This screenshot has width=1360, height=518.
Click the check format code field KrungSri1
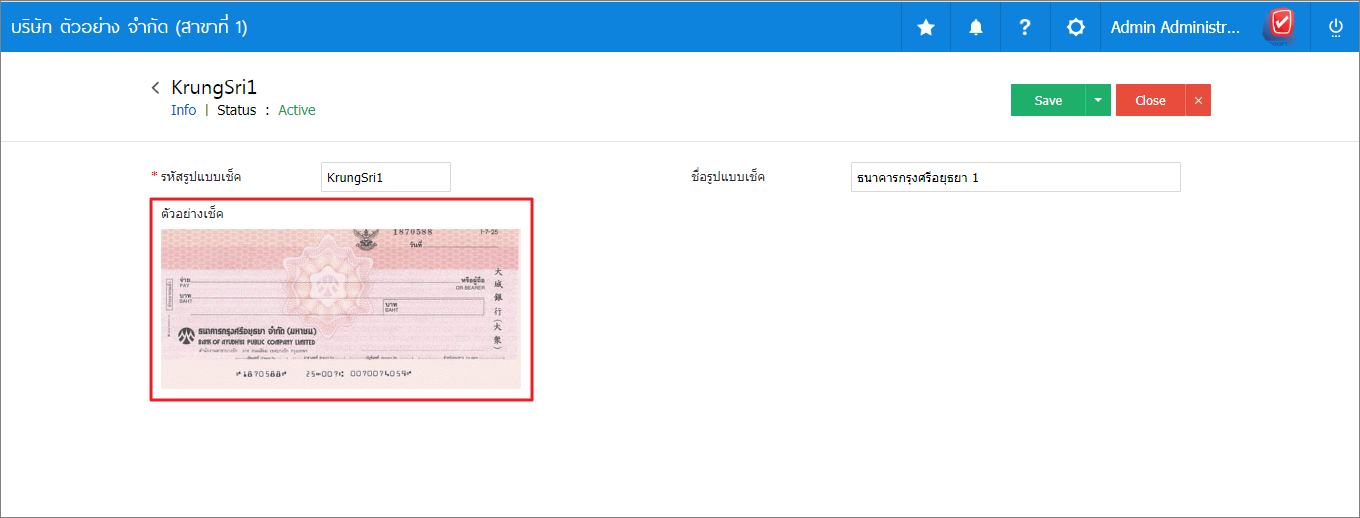click(386, 177)
